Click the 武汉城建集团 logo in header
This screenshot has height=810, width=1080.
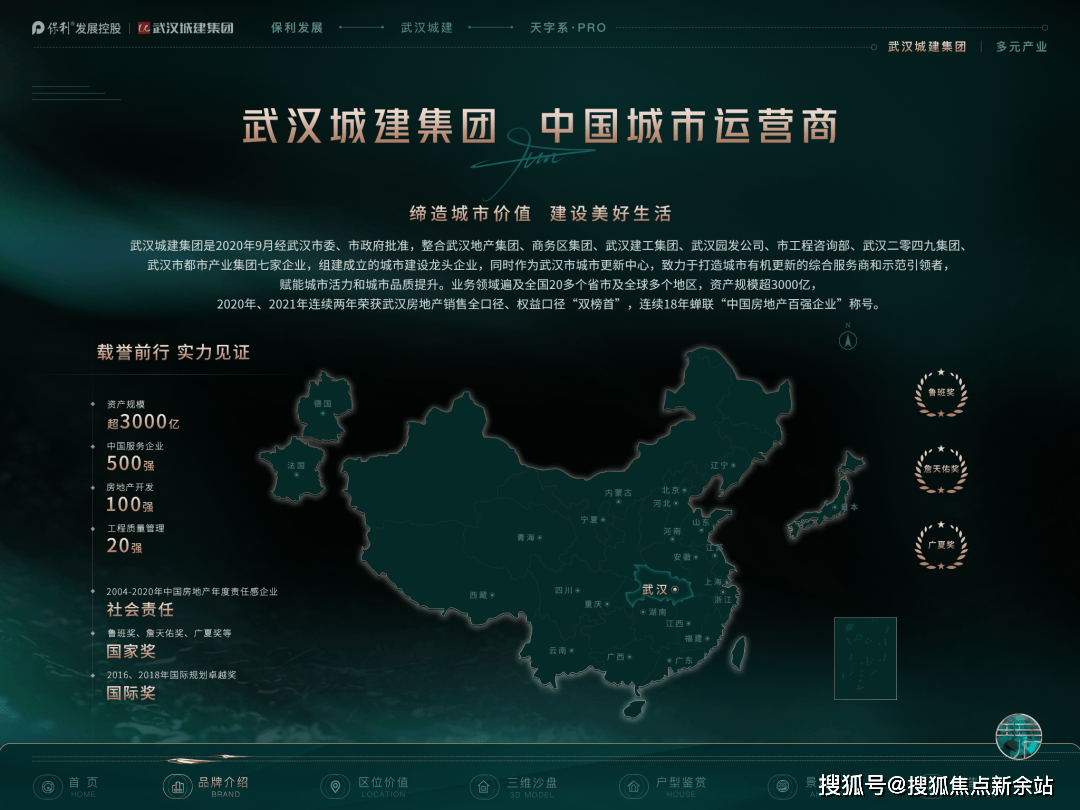186,28
